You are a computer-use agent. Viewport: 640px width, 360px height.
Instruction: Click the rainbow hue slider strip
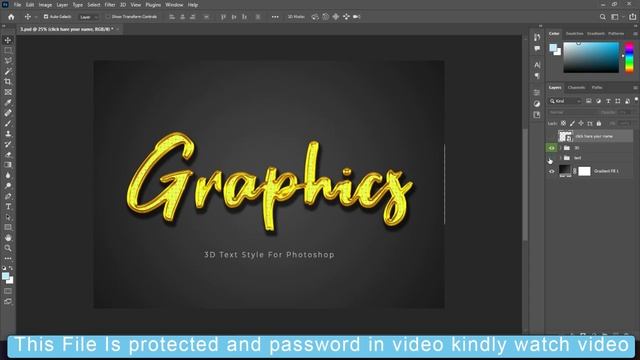629,57
